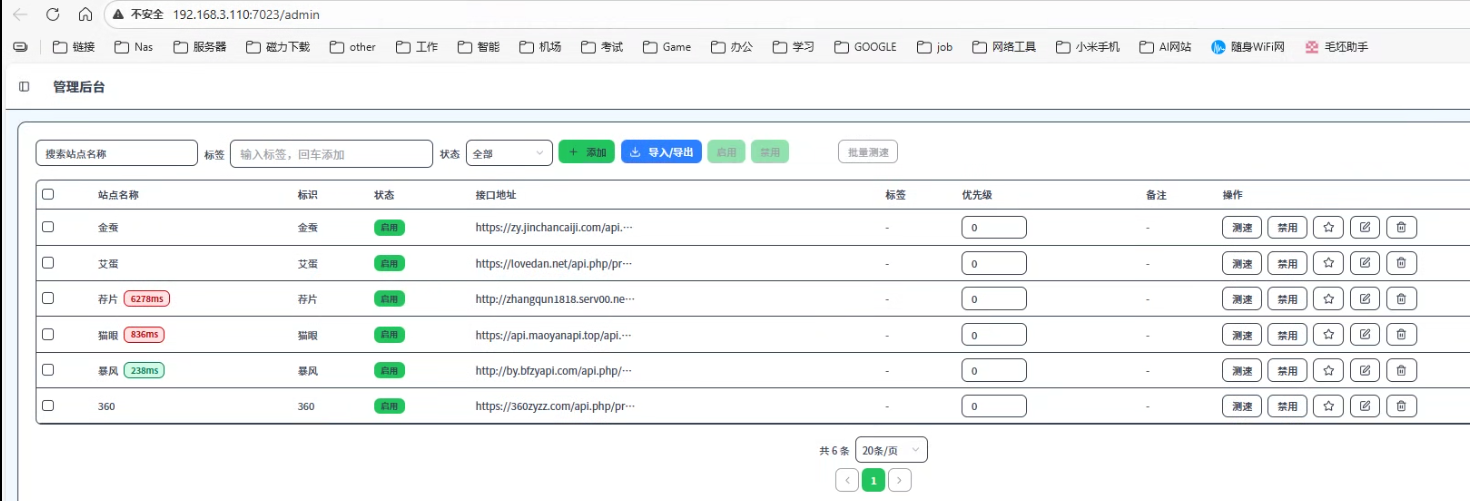Viewport: 1470px width, 501px height.
Task: Click the browser home icon
Action: point(85,15)
